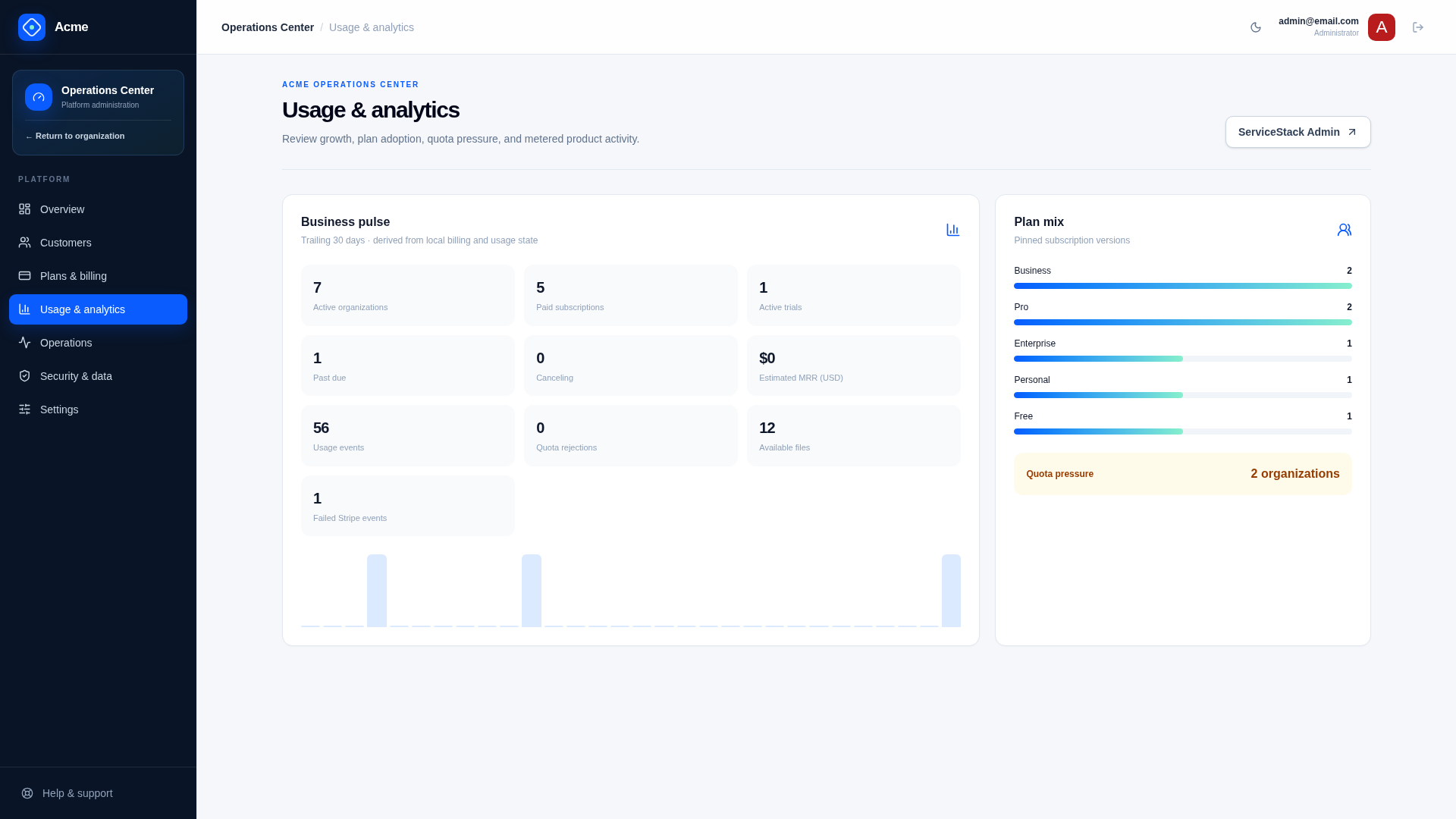Screen dimensions: 1456x819
Task: Click the rightmost tall chart bar
Action: 951,591
